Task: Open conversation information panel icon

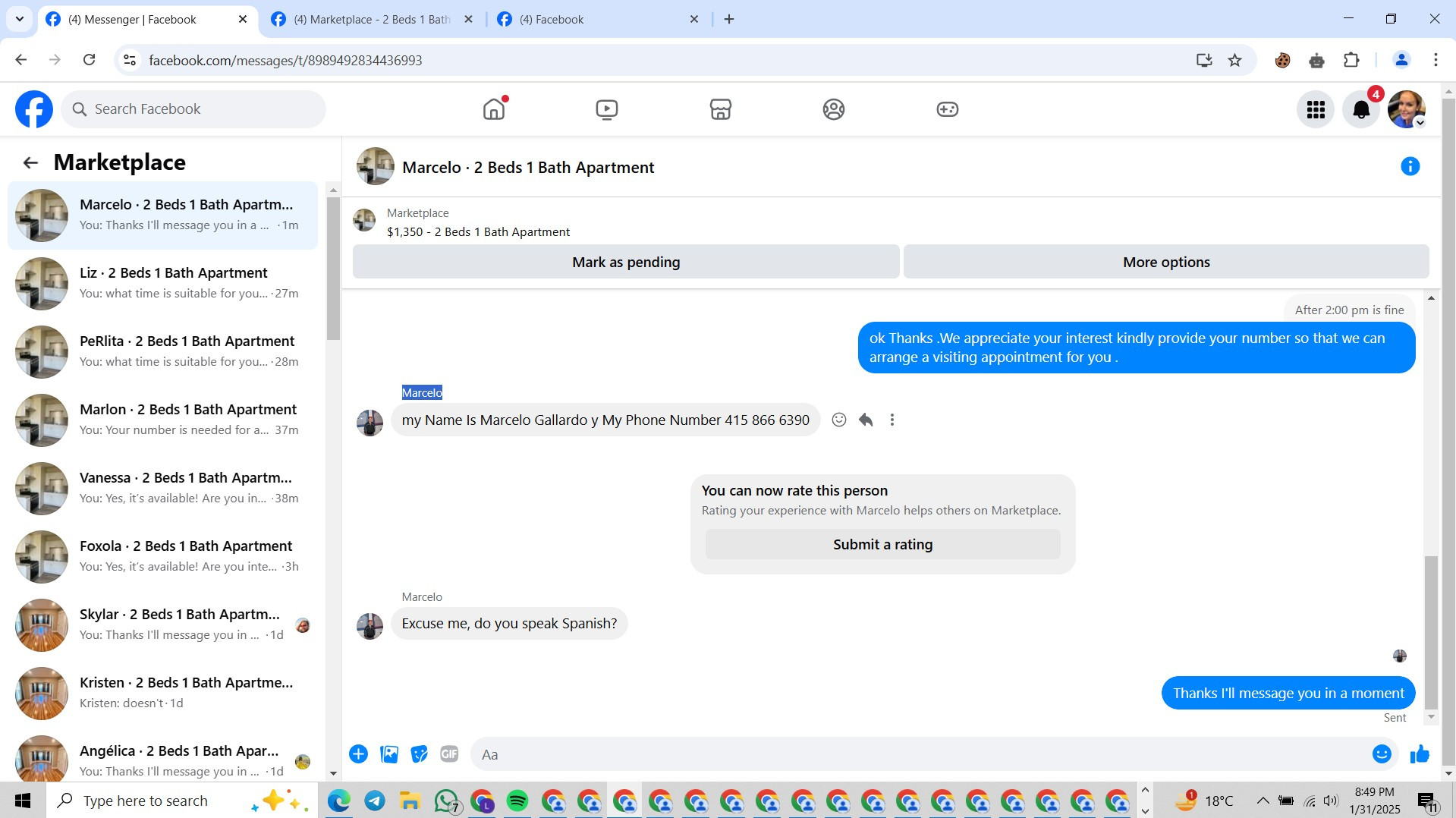Action: click(x=1410, y=166)
